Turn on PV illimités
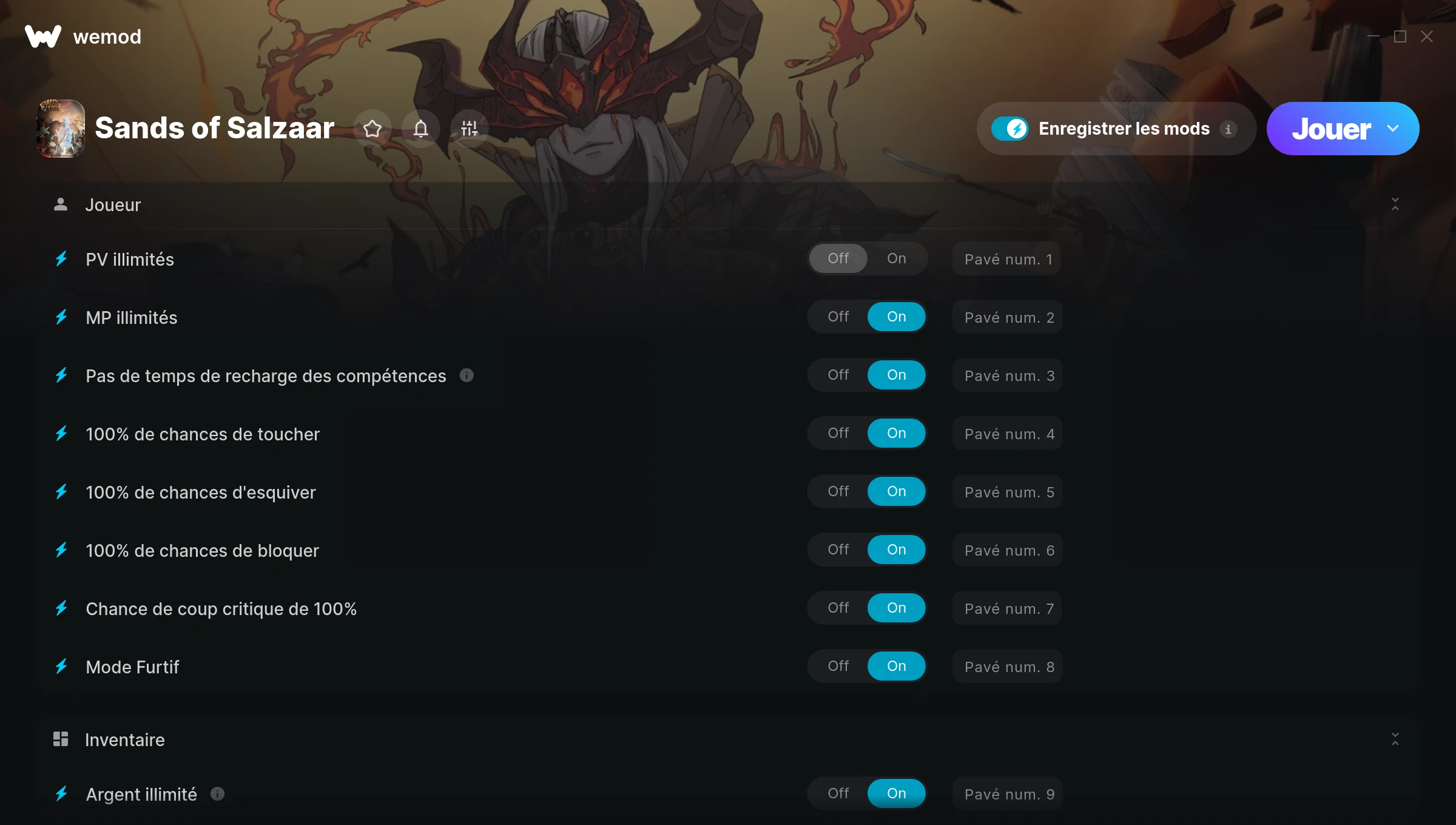This screenshot has height=825, width=1456. (896, 258)
